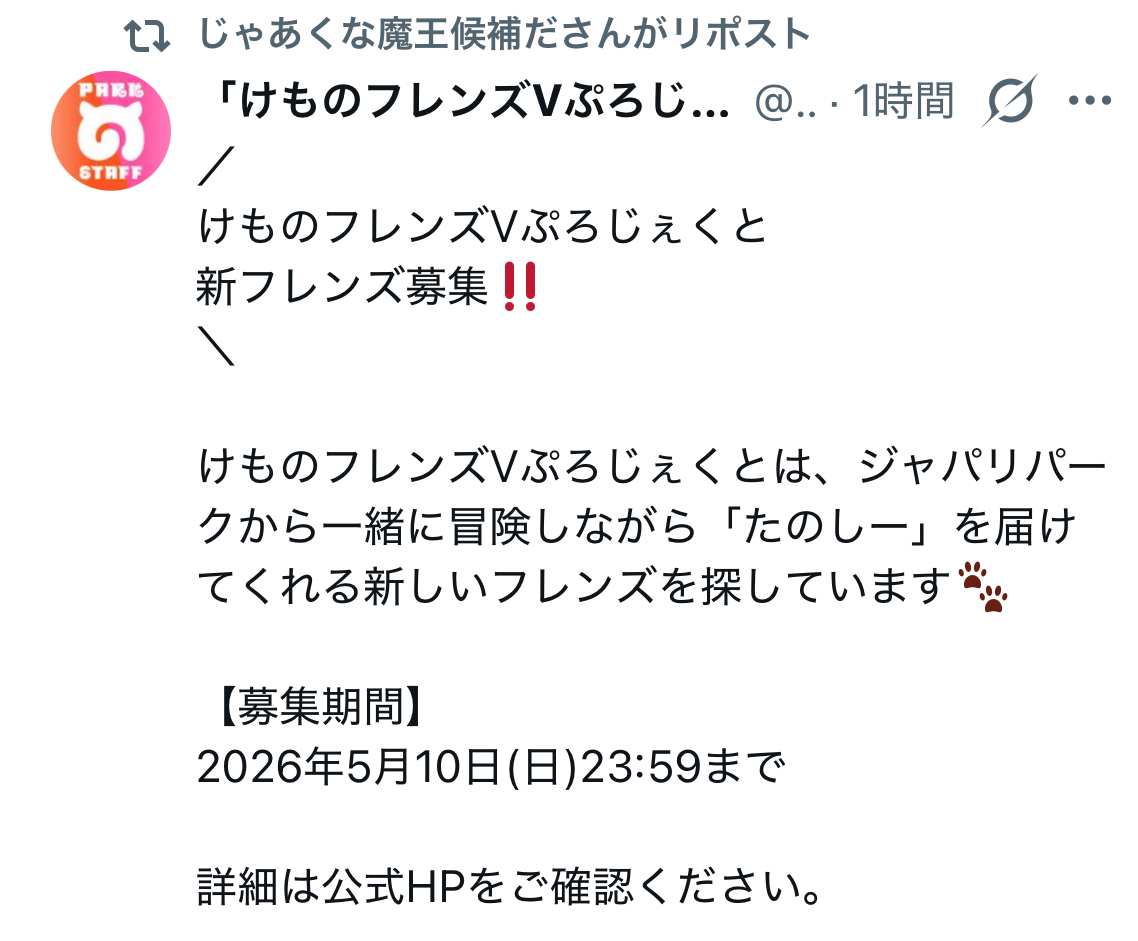The height and width of the screenshot is (941, 1138).
Task: Open the PARK STAFF profile avatar
Action: 110,131
